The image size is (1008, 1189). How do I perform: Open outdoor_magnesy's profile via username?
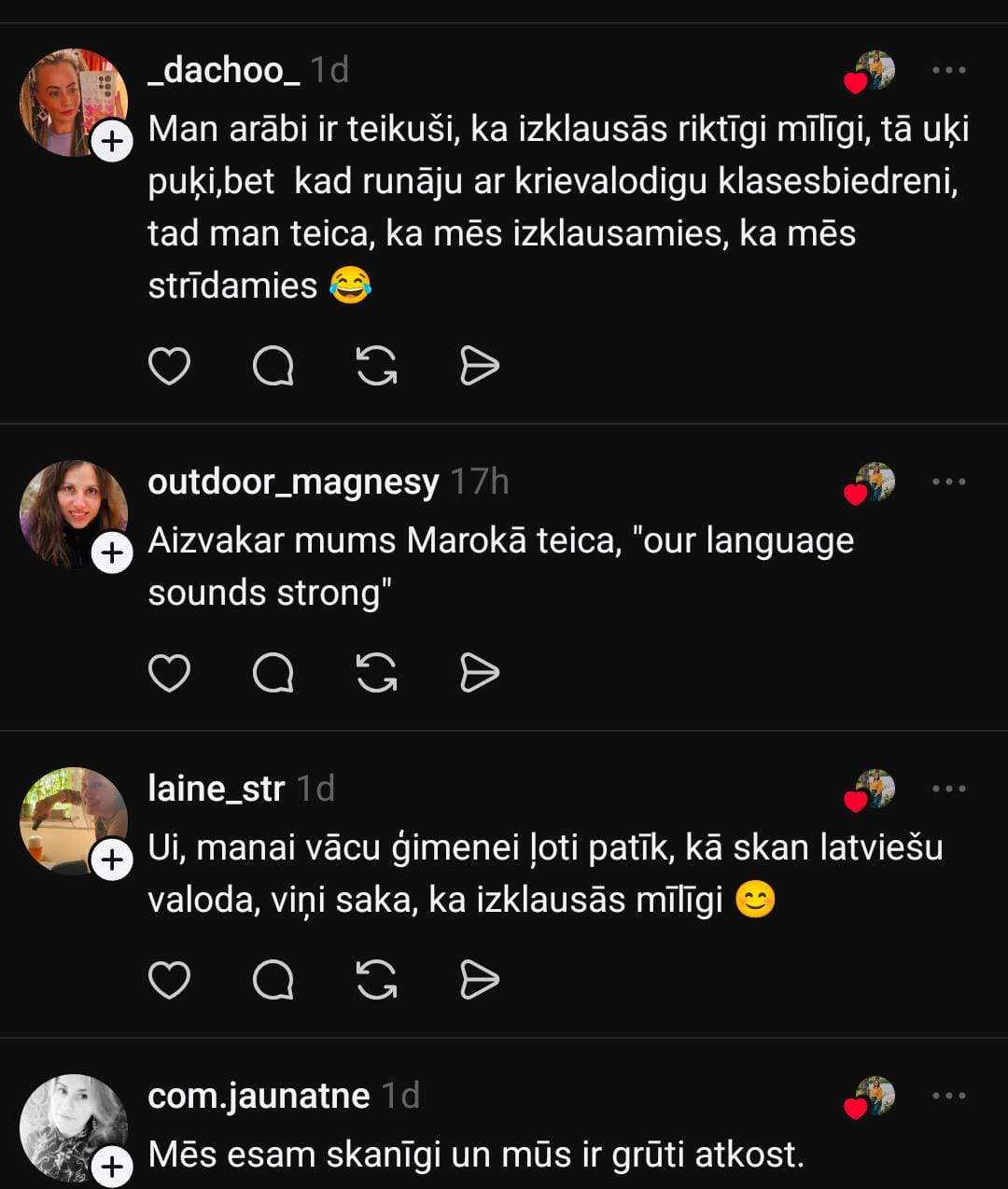tap(292, 482)
